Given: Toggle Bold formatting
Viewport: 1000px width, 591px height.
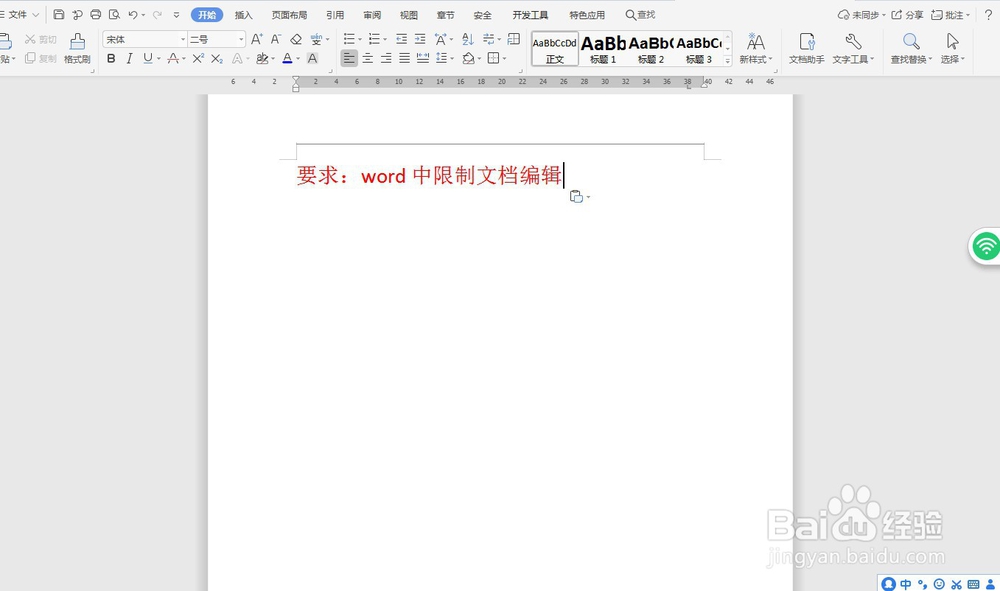Looking at the screenshot, I should 110,58.
